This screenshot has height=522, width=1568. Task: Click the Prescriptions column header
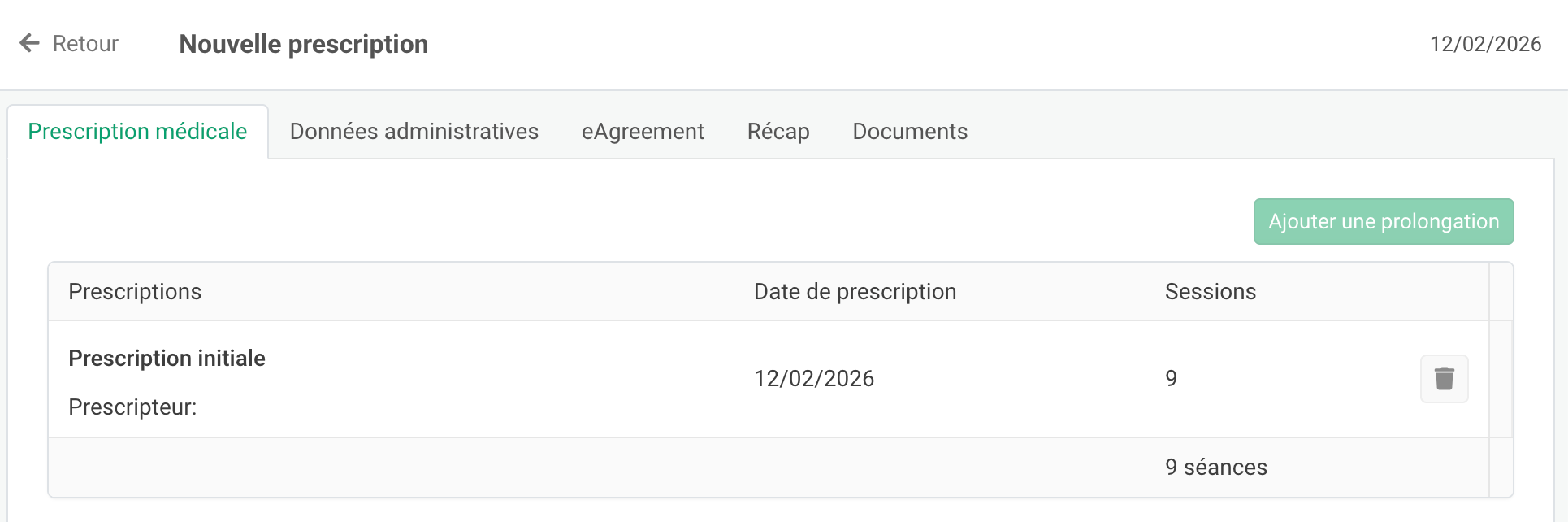pyautogui.click(x=135, y=292)
